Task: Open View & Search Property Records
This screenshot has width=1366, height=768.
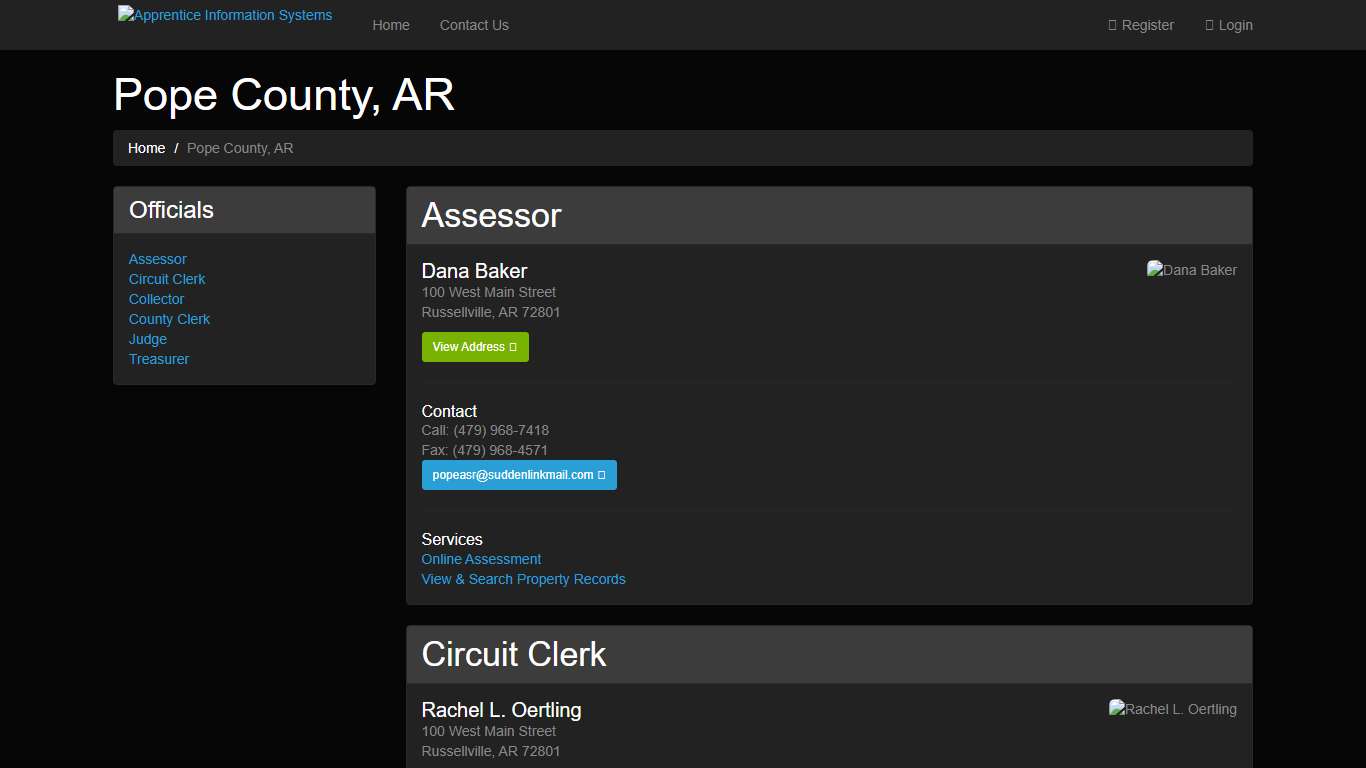Action: 523,579
